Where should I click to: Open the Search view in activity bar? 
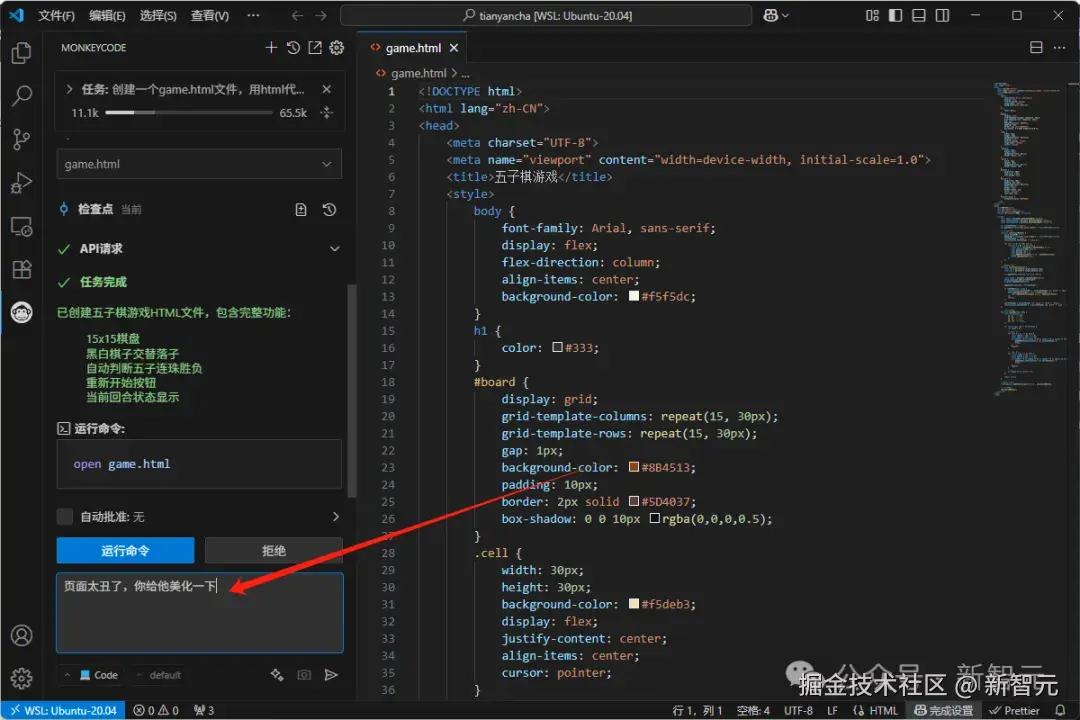(21, 96)
